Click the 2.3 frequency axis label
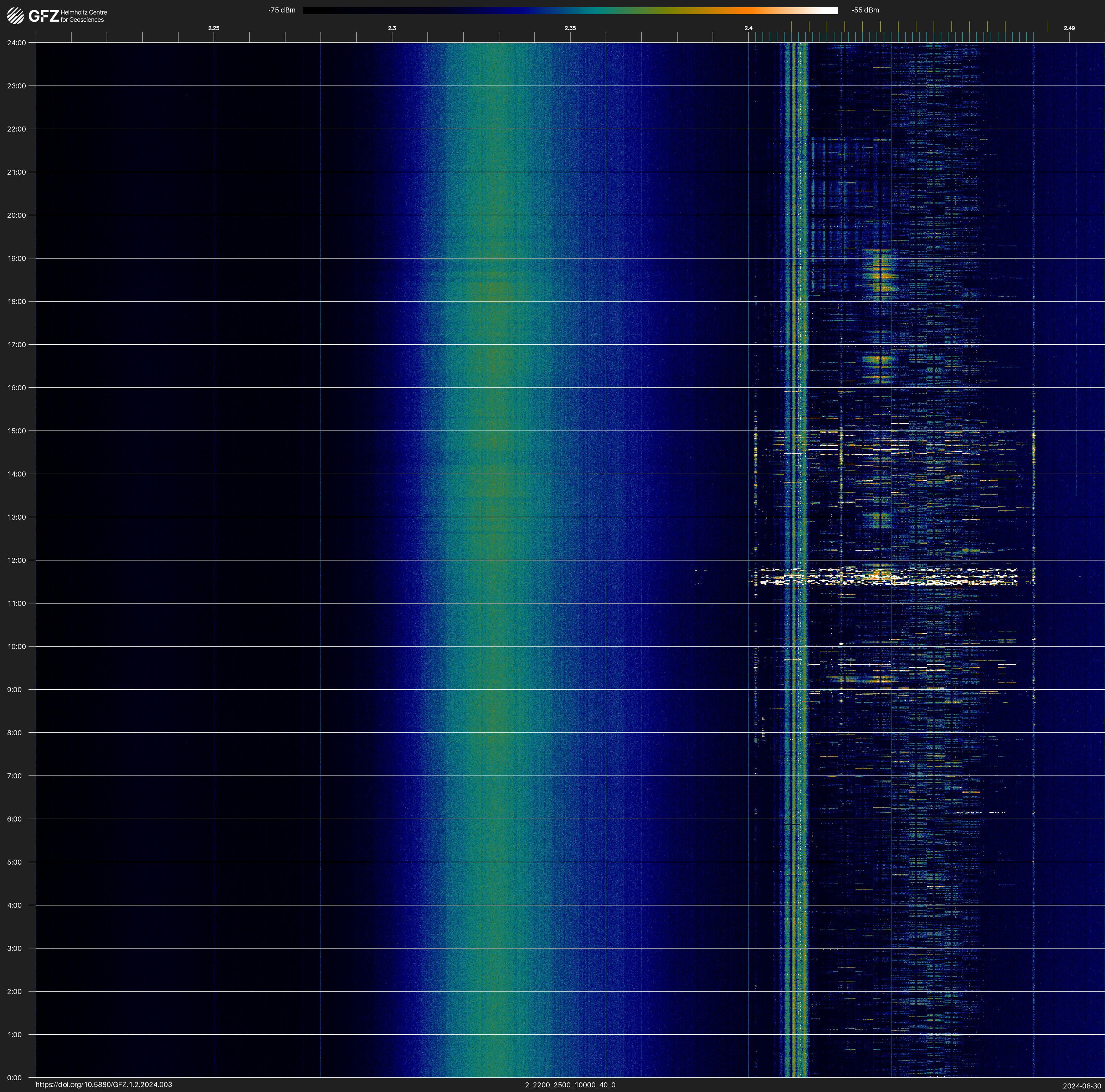1105x1092 pixels. tap(392, 28)
